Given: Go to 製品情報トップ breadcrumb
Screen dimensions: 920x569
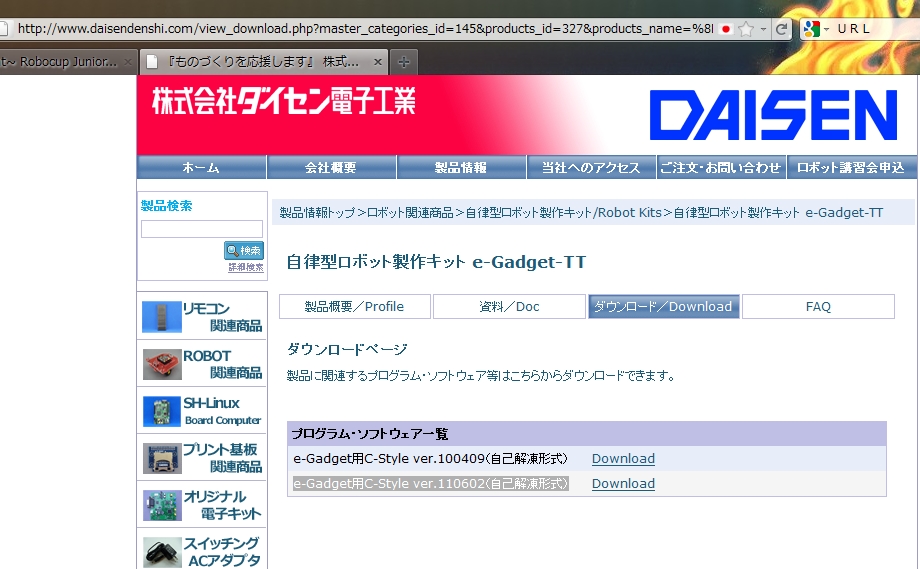Looking at the screenshot, I should coord(317,212).
